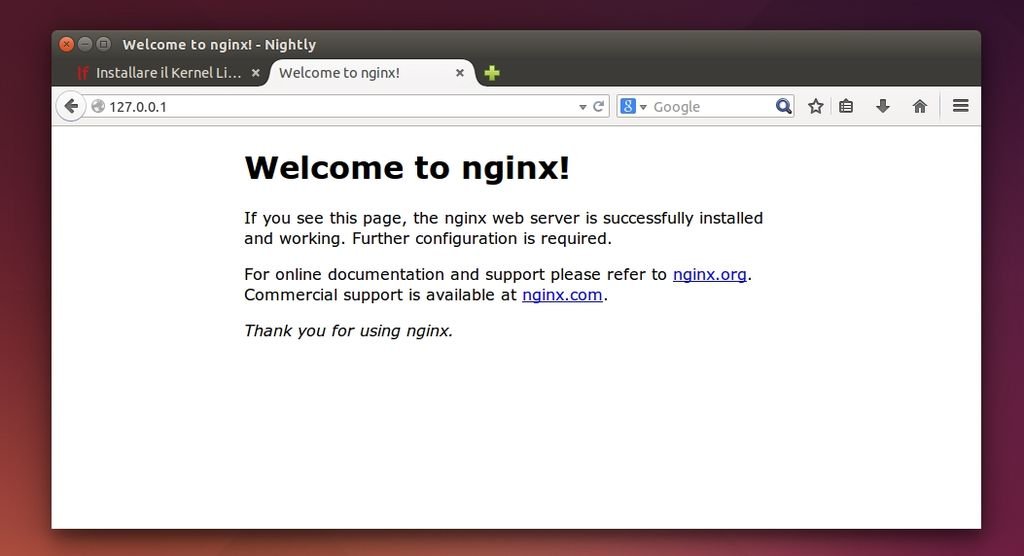Screen dimensions: 1024x556
Task: Open a new tab with green plus
Action: point(492,73)
